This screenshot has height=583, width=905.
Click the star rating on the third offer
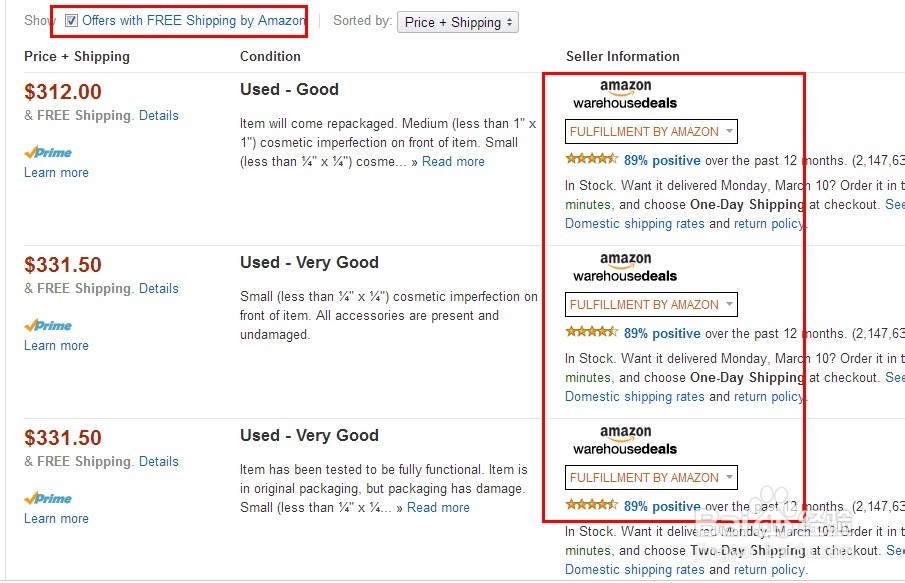590,505
